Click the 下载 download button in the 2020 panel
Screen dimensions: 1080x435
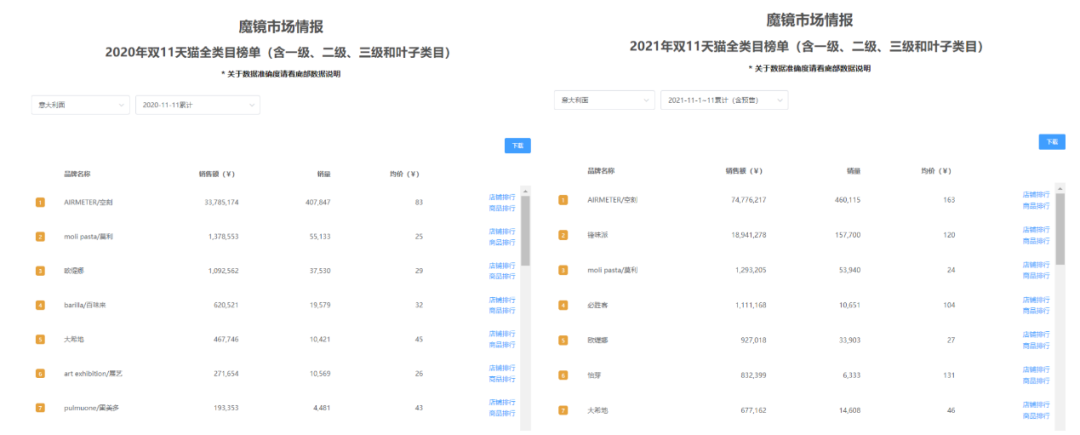(517, 145)
